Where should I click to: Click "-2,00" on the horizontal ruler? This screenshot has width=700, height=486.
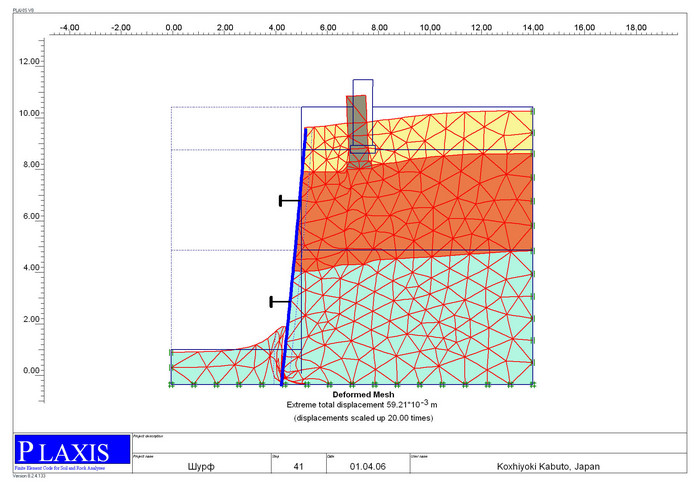click(121, 28)
